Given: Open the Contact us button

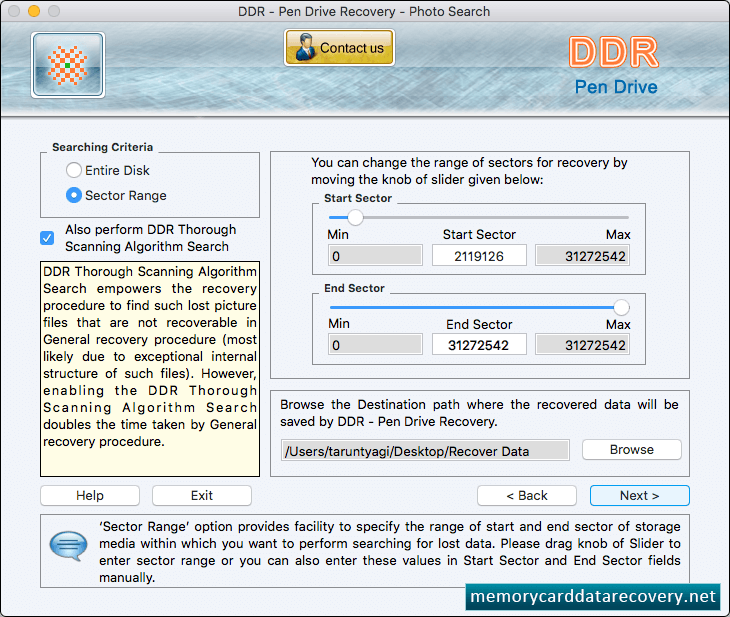Looking at the screenshot, I should pos(339,47).
